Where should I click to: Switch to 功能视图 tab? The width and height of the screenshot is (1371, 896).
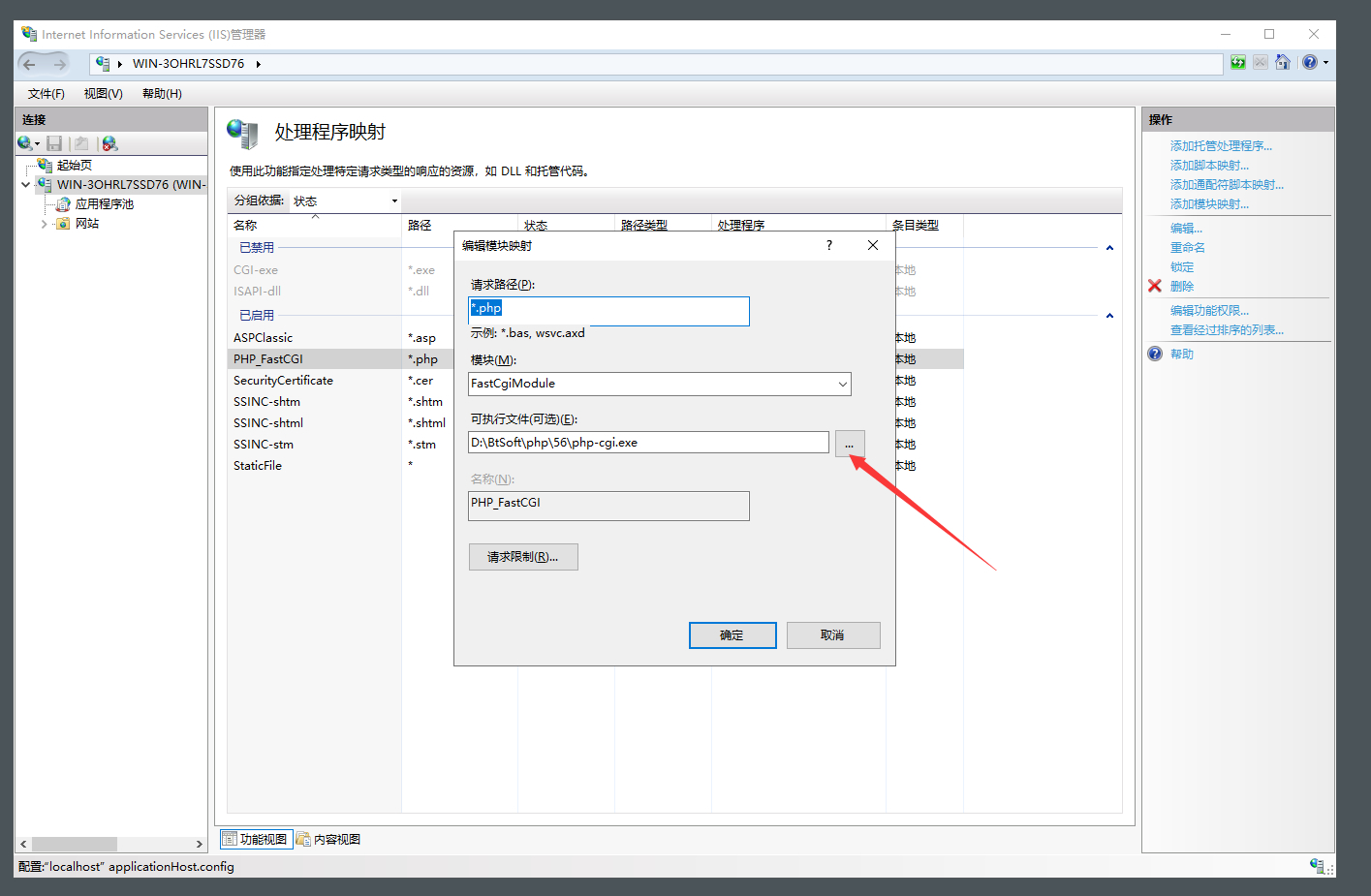point(256,839)
